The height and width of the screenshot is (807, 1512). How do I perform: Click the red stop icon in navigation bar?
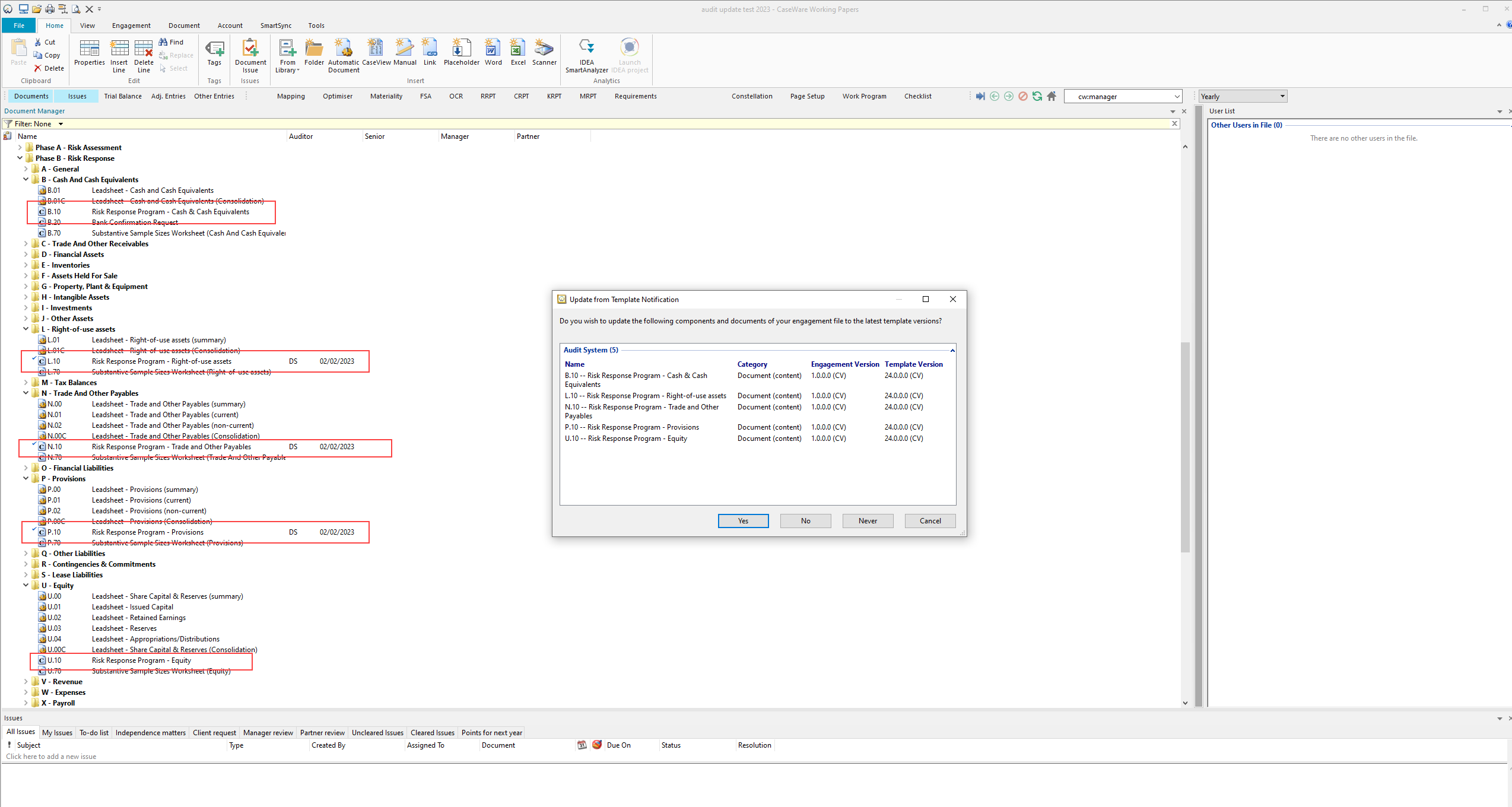(1023, 96)
